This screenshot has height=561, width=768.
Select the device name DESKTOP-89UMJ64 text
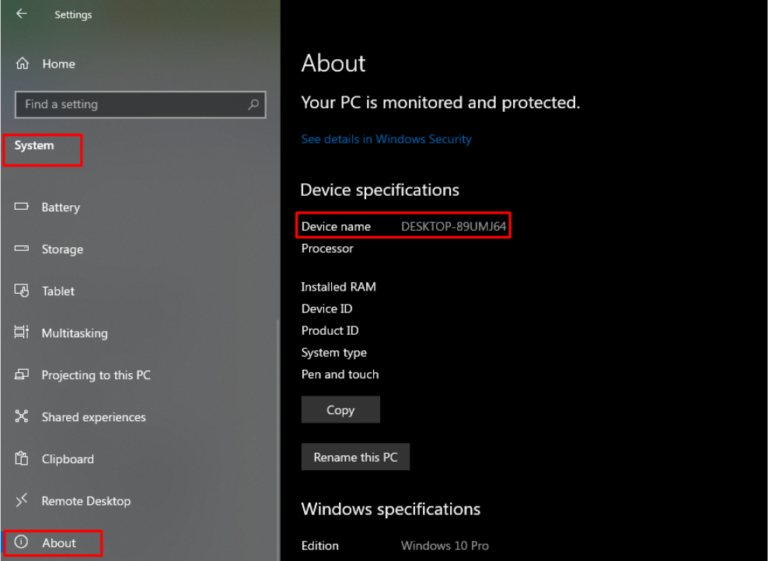point(453,227)
